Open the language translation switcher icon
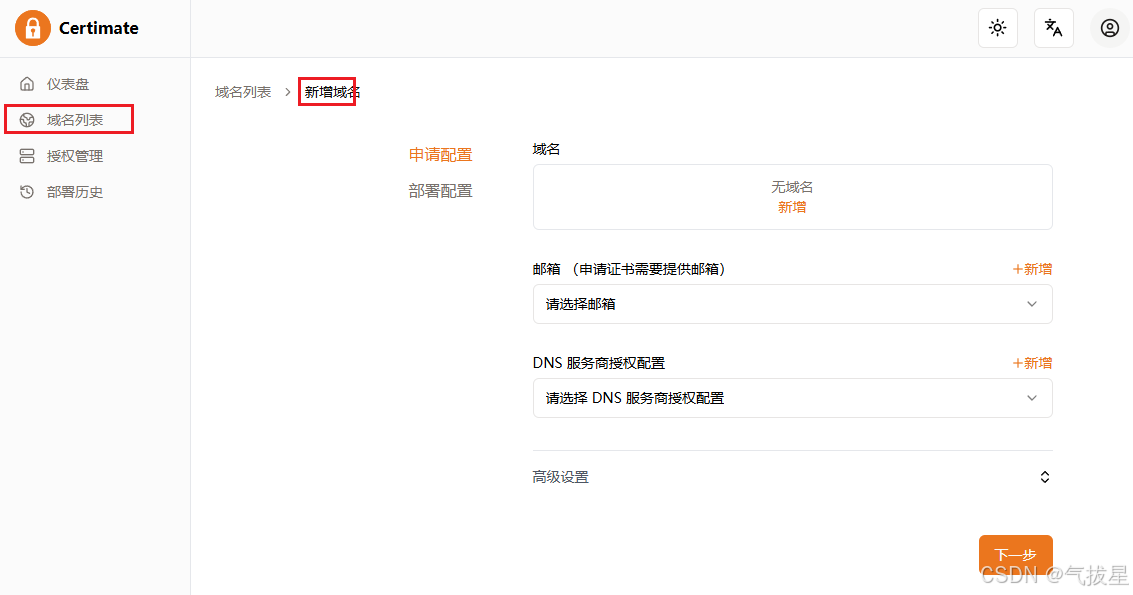This screenshot has height=595, width=1133. (x=1054, y=28)
